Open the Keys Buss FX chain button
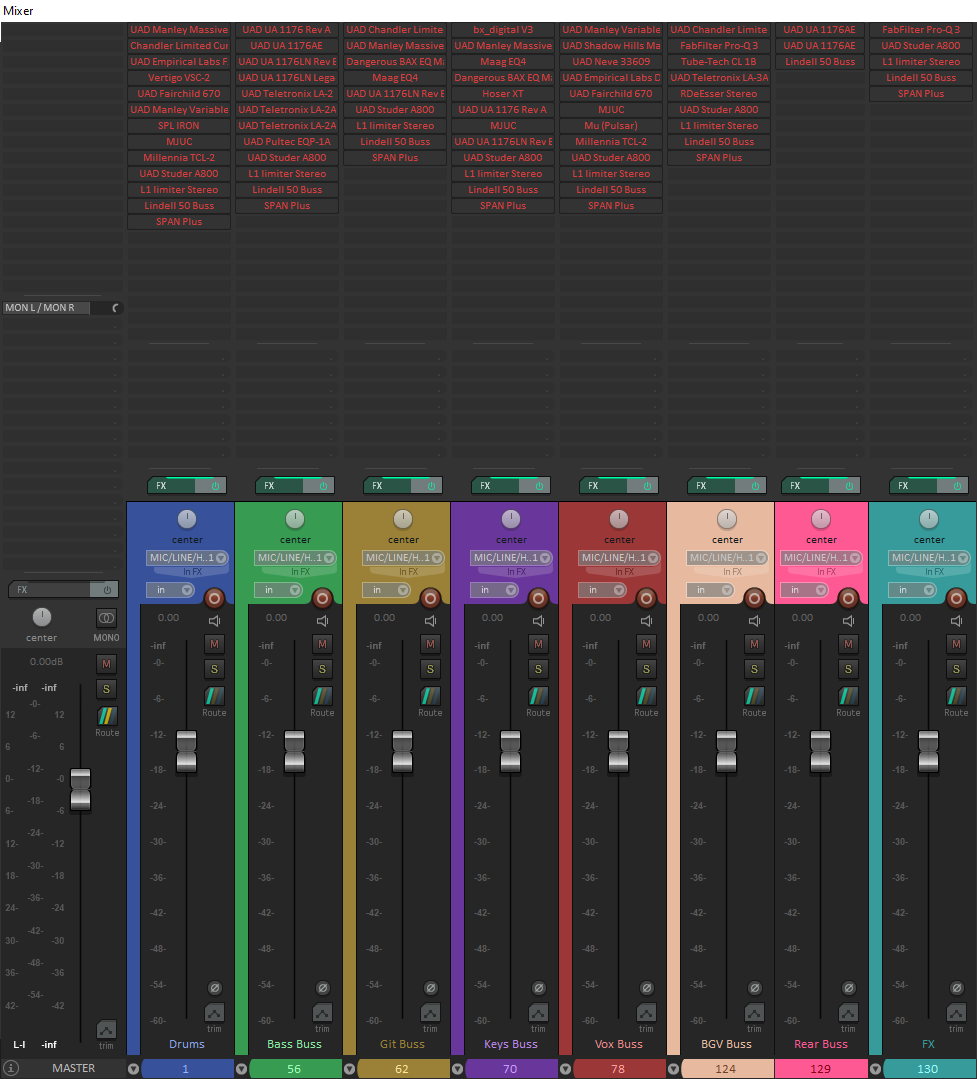This screenshot has height=1079, width=977. [x=495, y=486]
